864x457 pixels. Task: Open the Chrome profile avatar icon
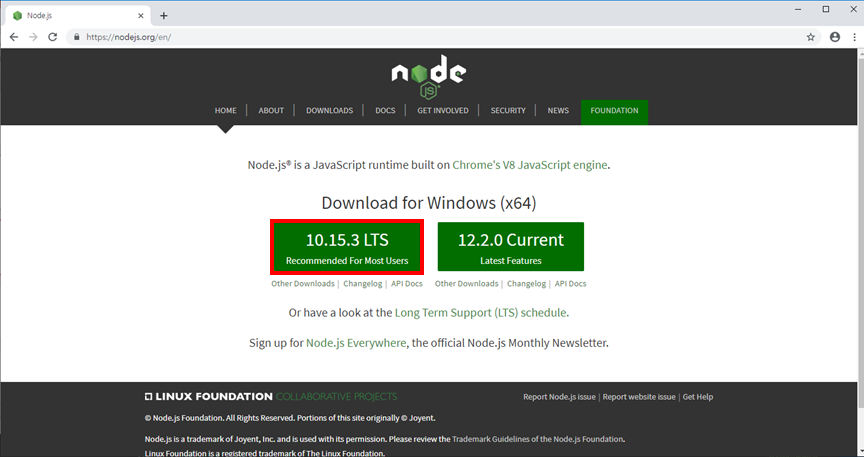click(x=835, y=37)
